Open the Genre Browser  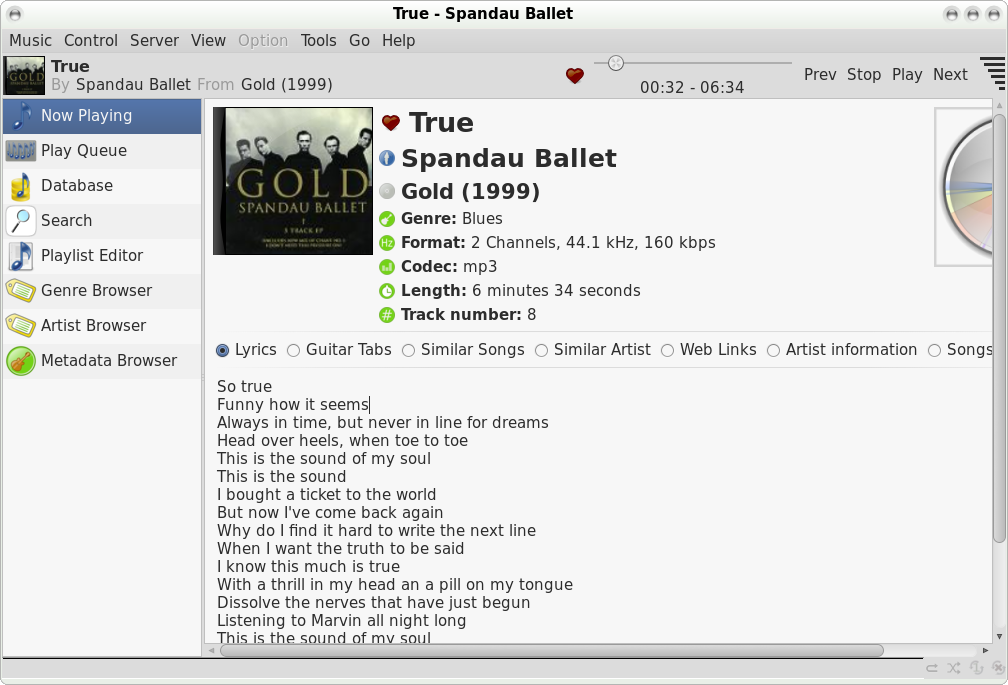96,290
